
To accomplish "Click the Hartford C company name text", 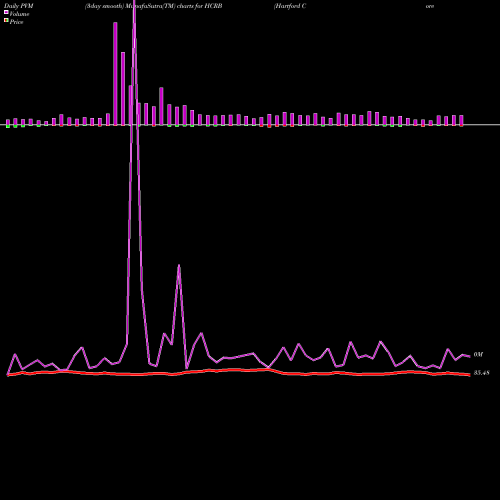I will [x=290, y=6].
